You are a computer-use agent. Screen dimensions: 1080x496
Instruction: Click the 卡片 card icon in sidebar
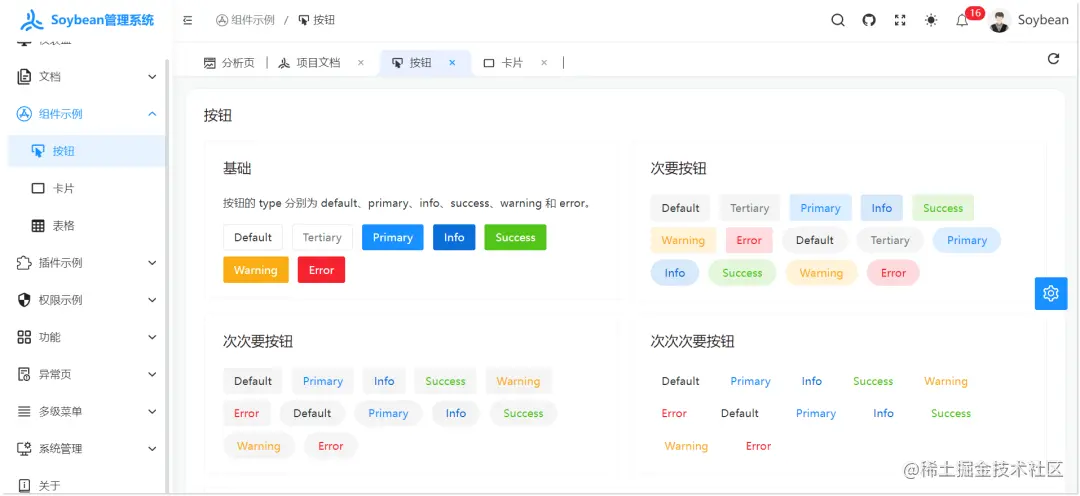pos(39,188)
